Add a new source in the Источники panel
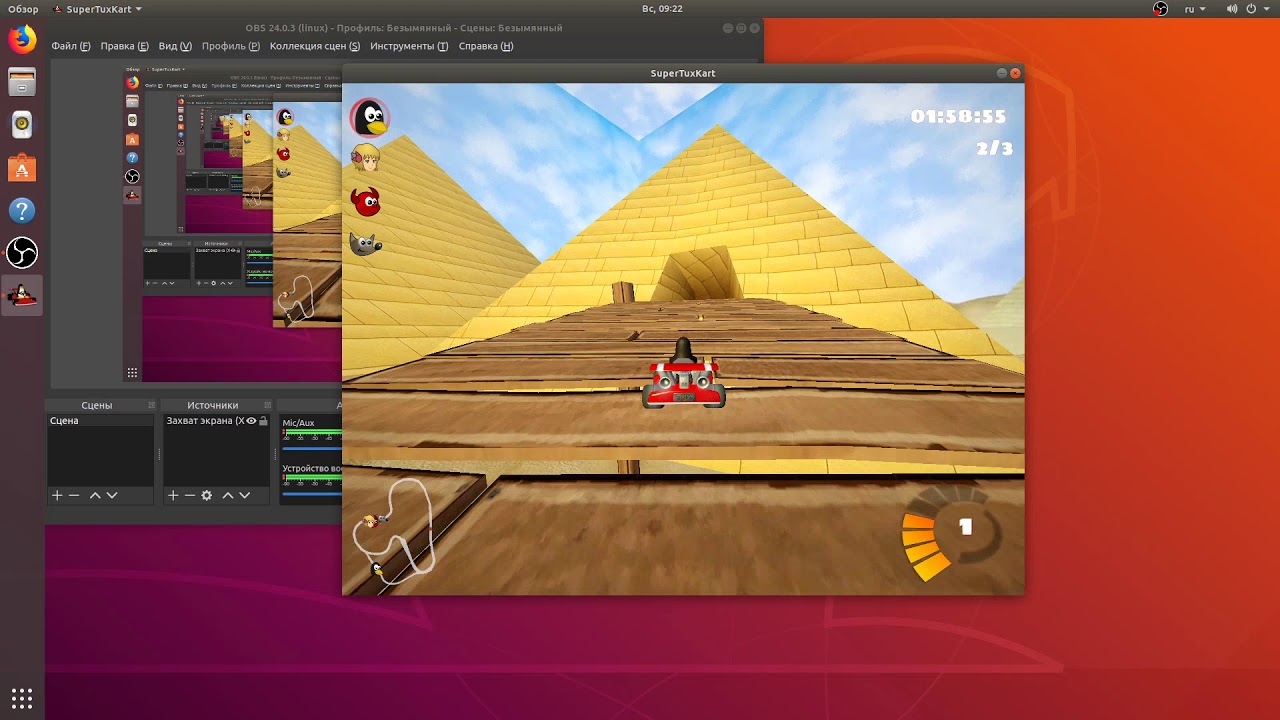The height and width of the screenshot is (720, 1280). [173, 495]
